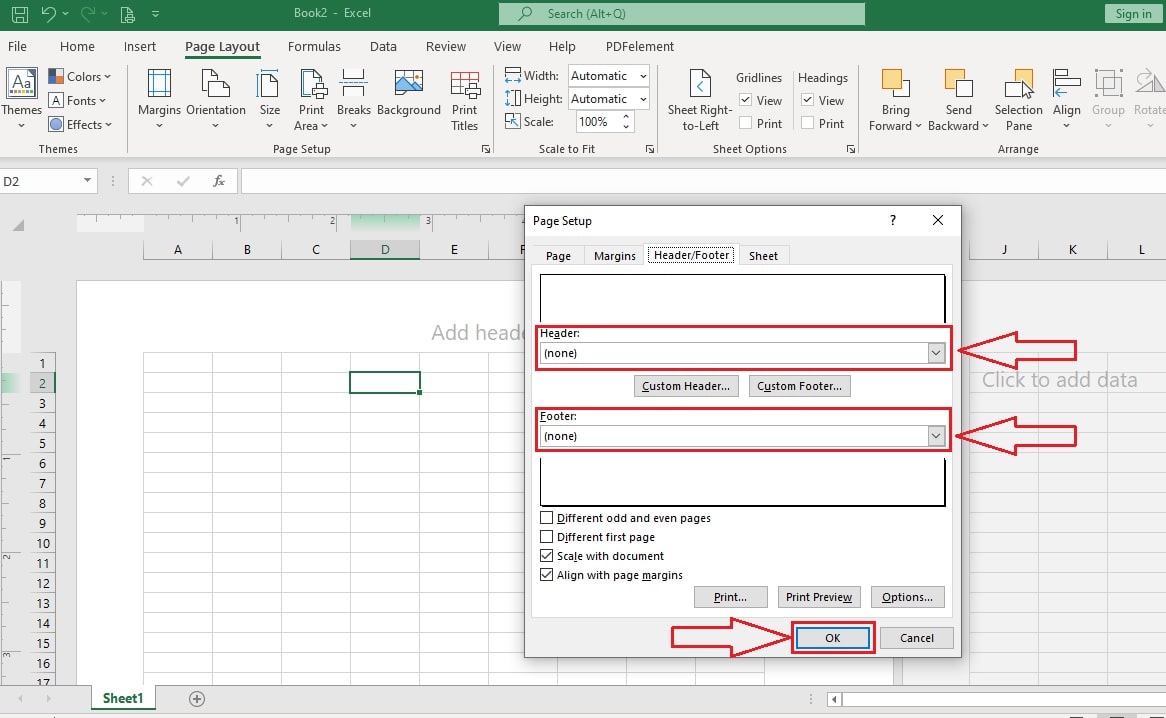Click the Orientation icon
The height and width of the screenshot is (718, 1166).
pyautogui.click(x=216, y=98)
